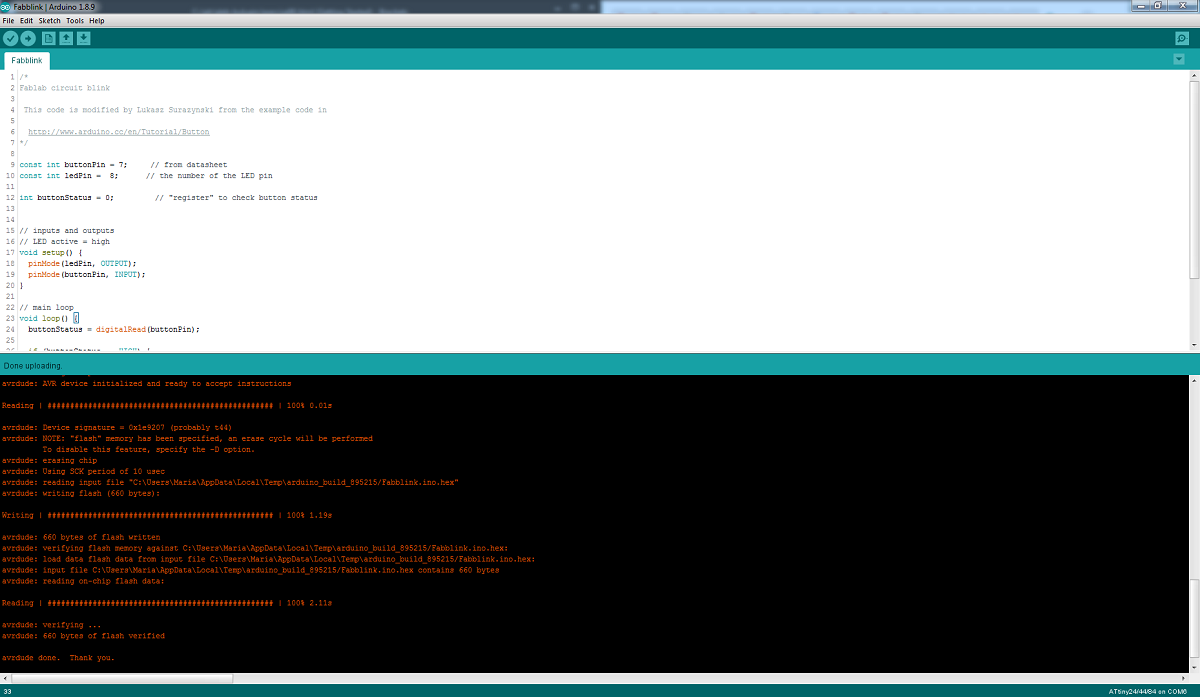
Task: Click the 'Fablab circuit blink' comment
Action: click(64, 88)
